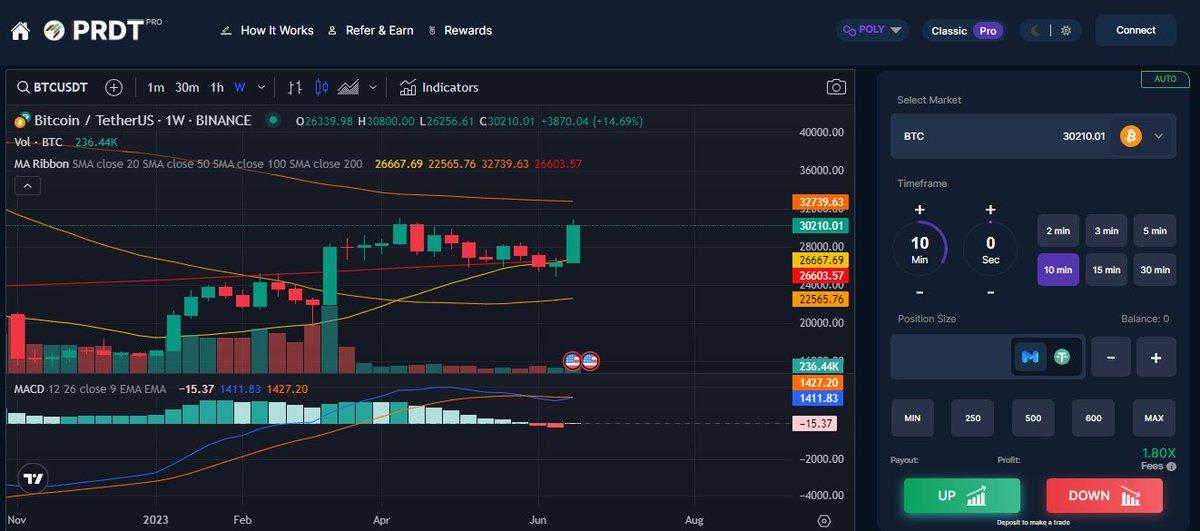
Task: Open chart settings gear on time axis
Action: pos(824,521)
